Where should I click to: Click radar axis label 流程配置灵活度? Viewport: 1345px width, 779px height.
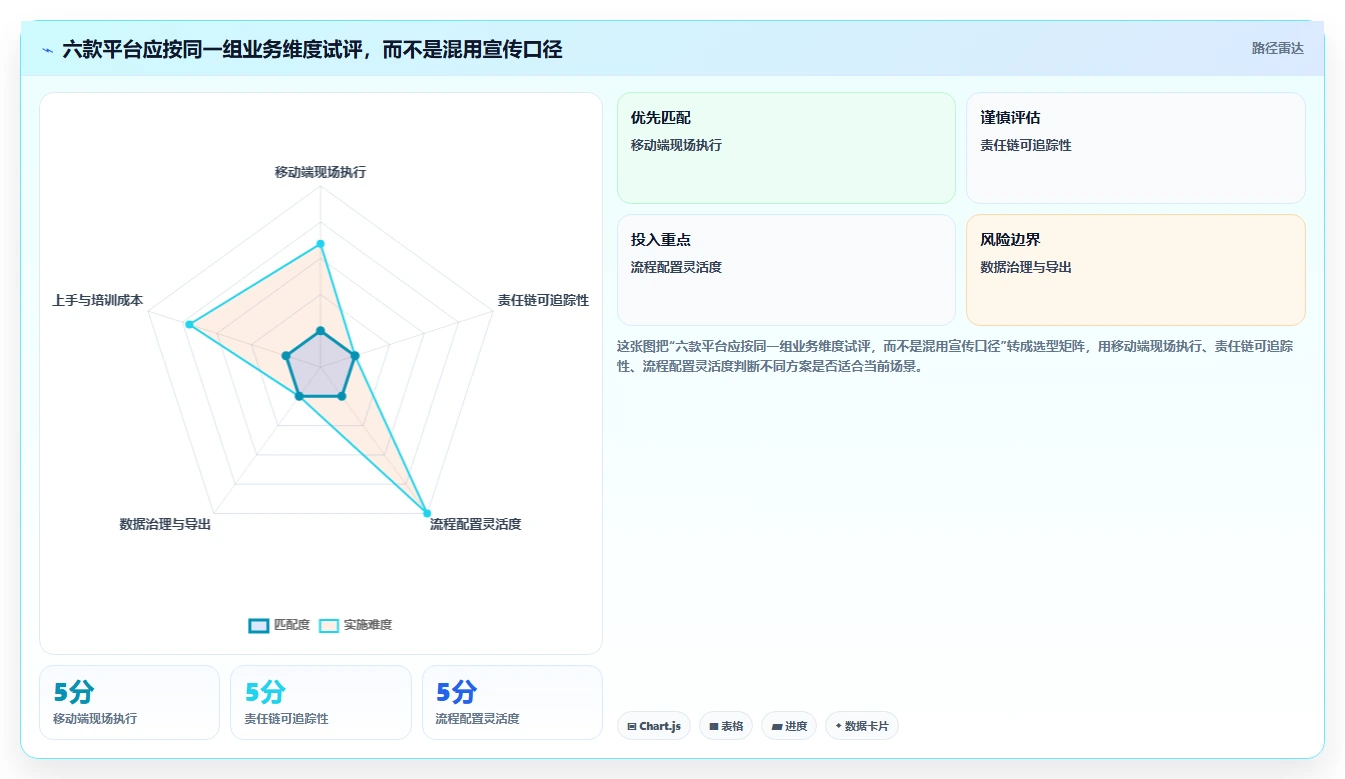click(476, 524)
